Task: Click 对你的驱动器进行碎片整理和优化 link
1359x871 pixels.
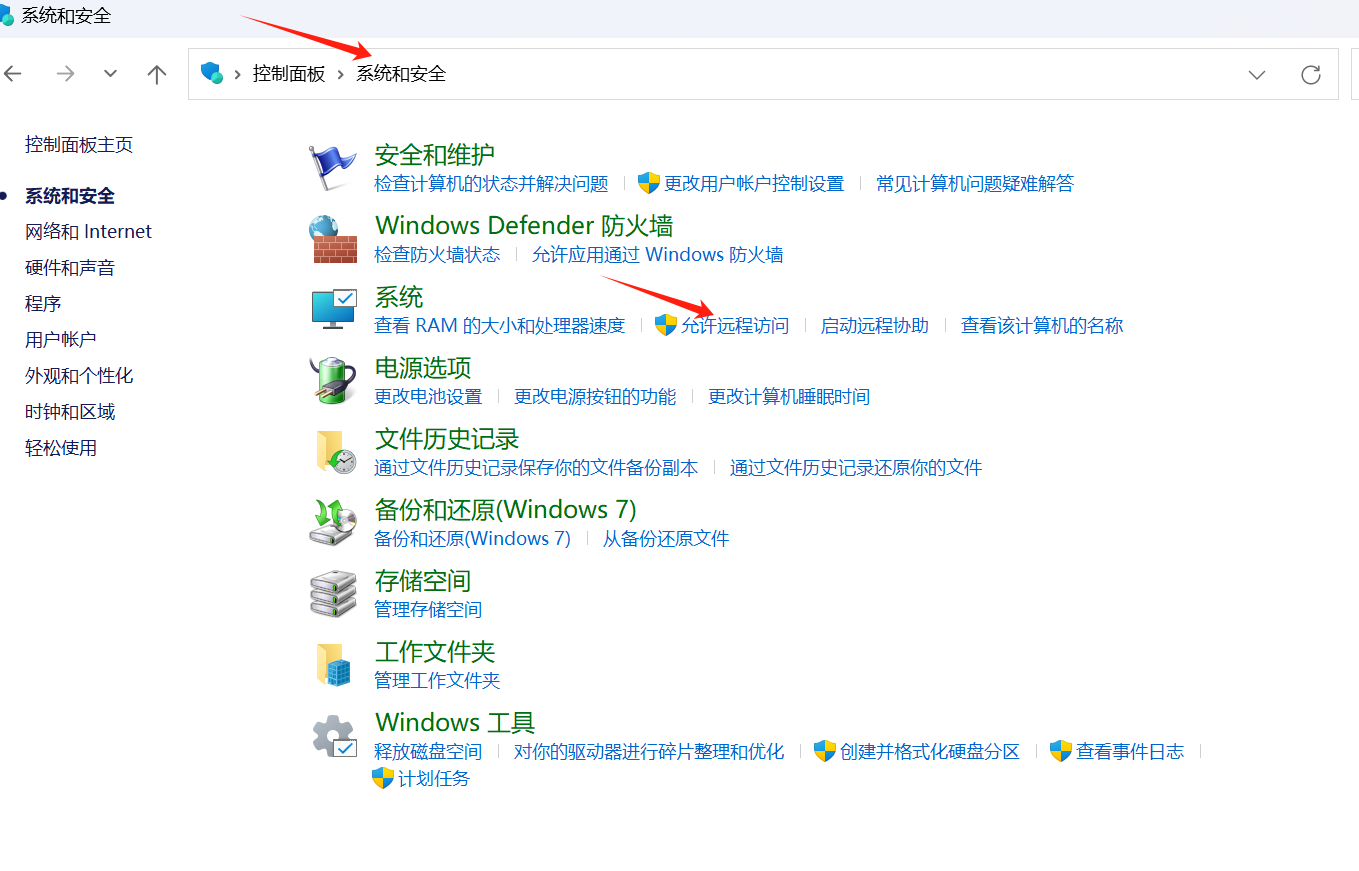Action: (x=649, y=752)
